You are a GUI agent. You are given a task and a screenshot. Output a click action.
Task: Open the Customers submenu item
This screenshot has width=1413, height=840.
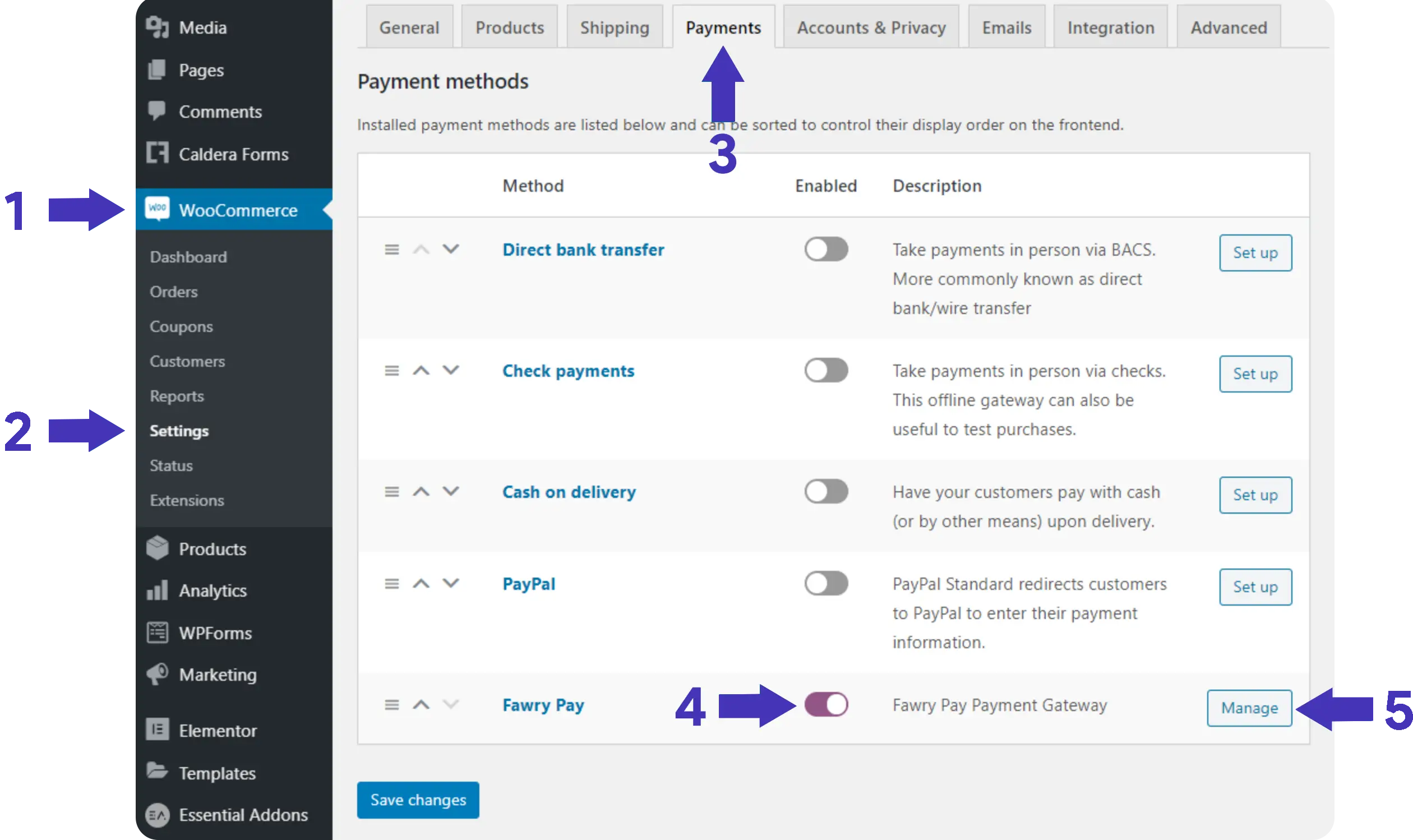pos(187,361)
